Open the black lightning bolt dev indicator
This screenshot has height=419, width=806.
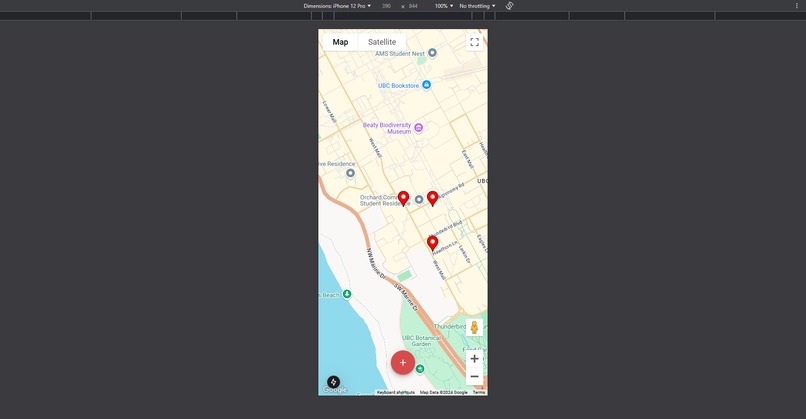tap(334, 382)
